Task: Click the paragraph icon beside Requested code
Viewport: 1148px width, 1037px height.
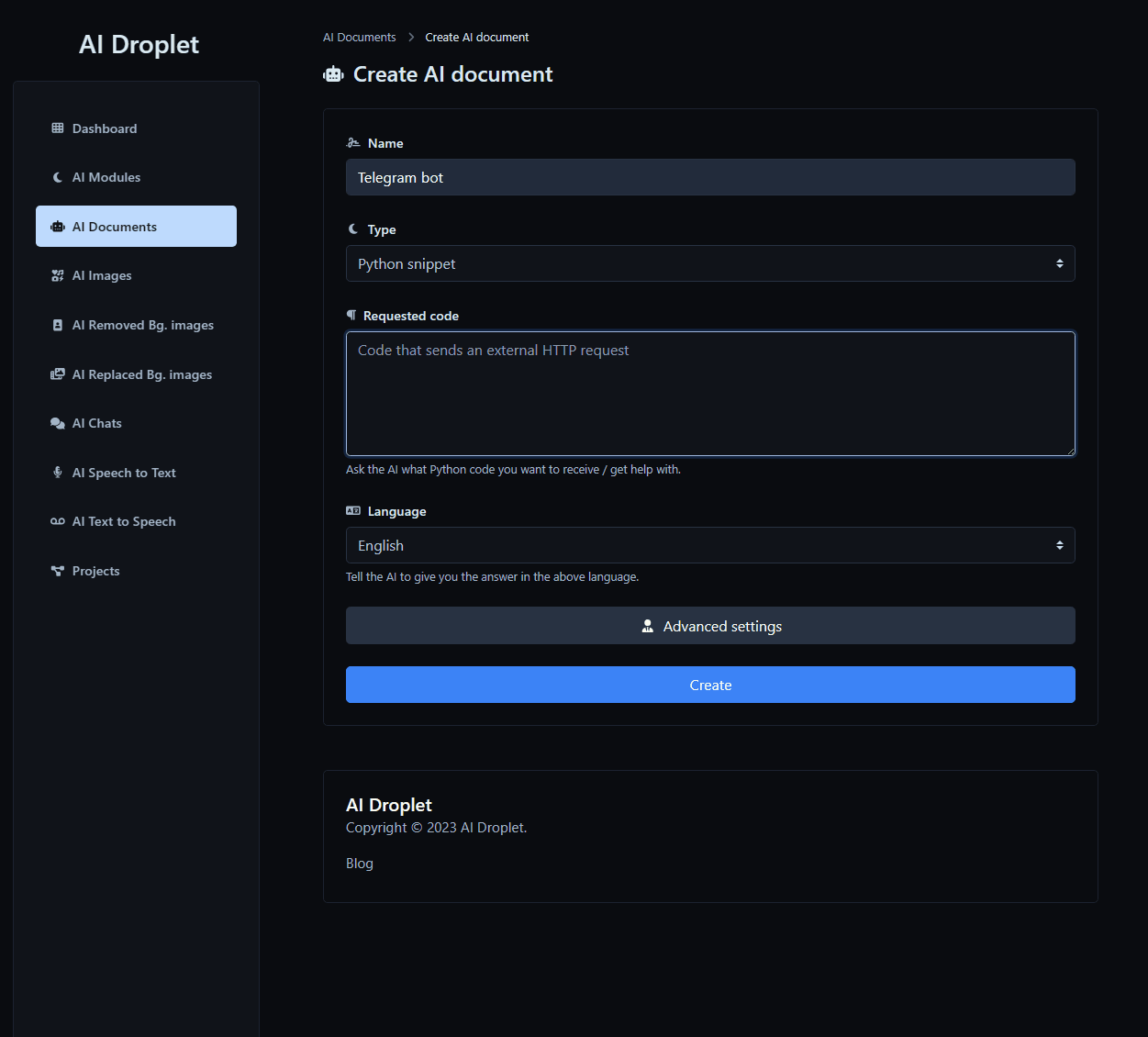Action: click(x=351, y=316)
